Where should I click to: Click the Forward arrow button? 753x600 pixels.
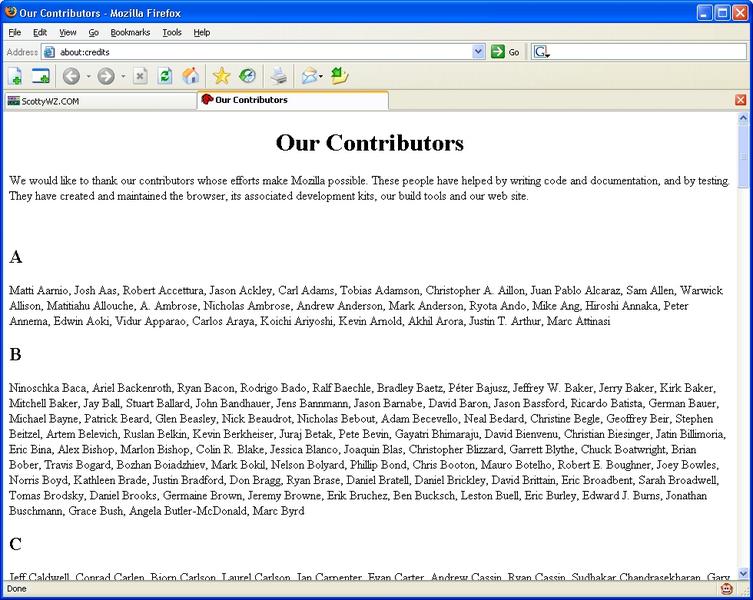pyautogui.click(x=106, y=76)
